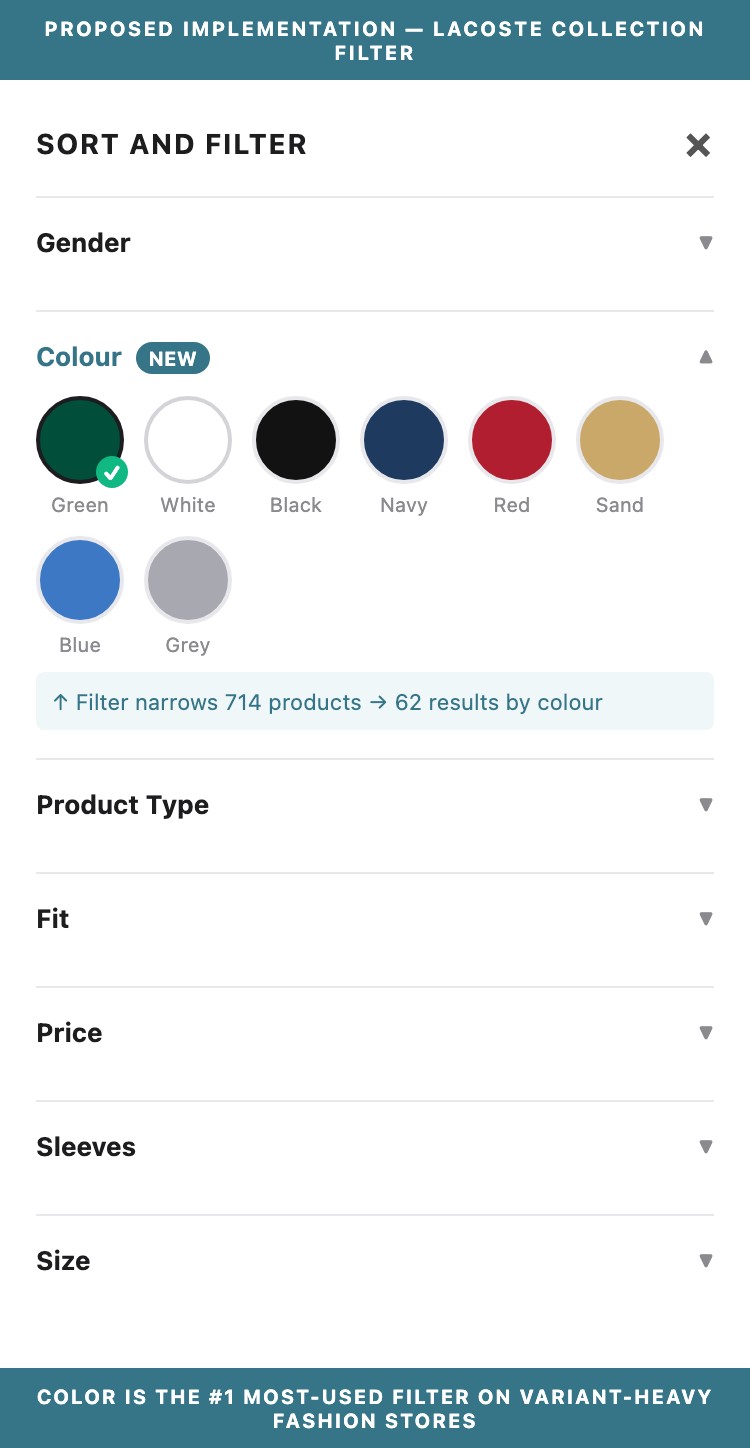Screen dimensions: 750x1448
Task: Select the Grey colour swatch
Action: point(188,580)
